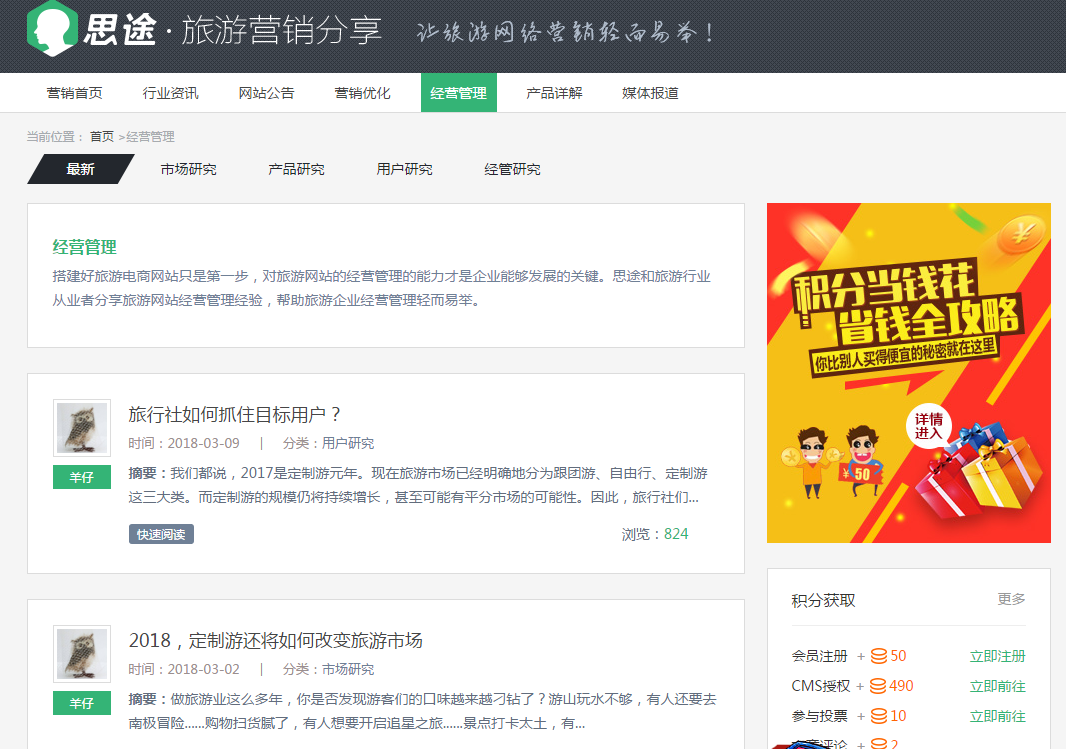Go to 行业资讯 in navigation bar

170,93
